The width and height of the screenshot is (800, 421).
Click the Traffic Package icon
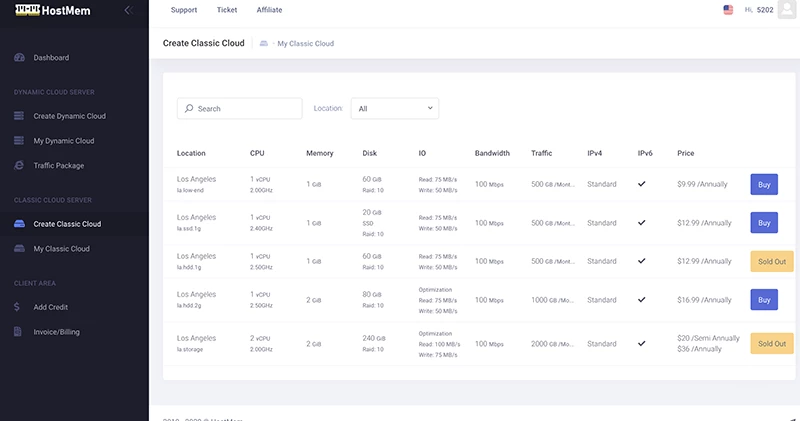[x=20, y=165]
